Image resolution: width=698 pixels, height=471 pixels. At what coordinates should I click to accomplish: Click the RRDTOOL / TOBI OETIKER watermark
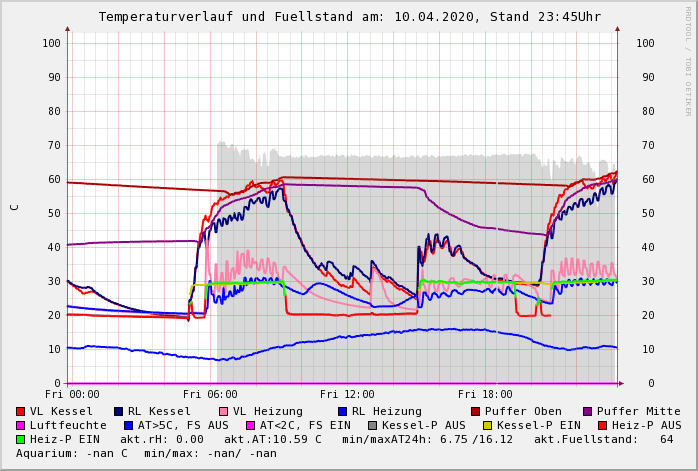[688, 60]
